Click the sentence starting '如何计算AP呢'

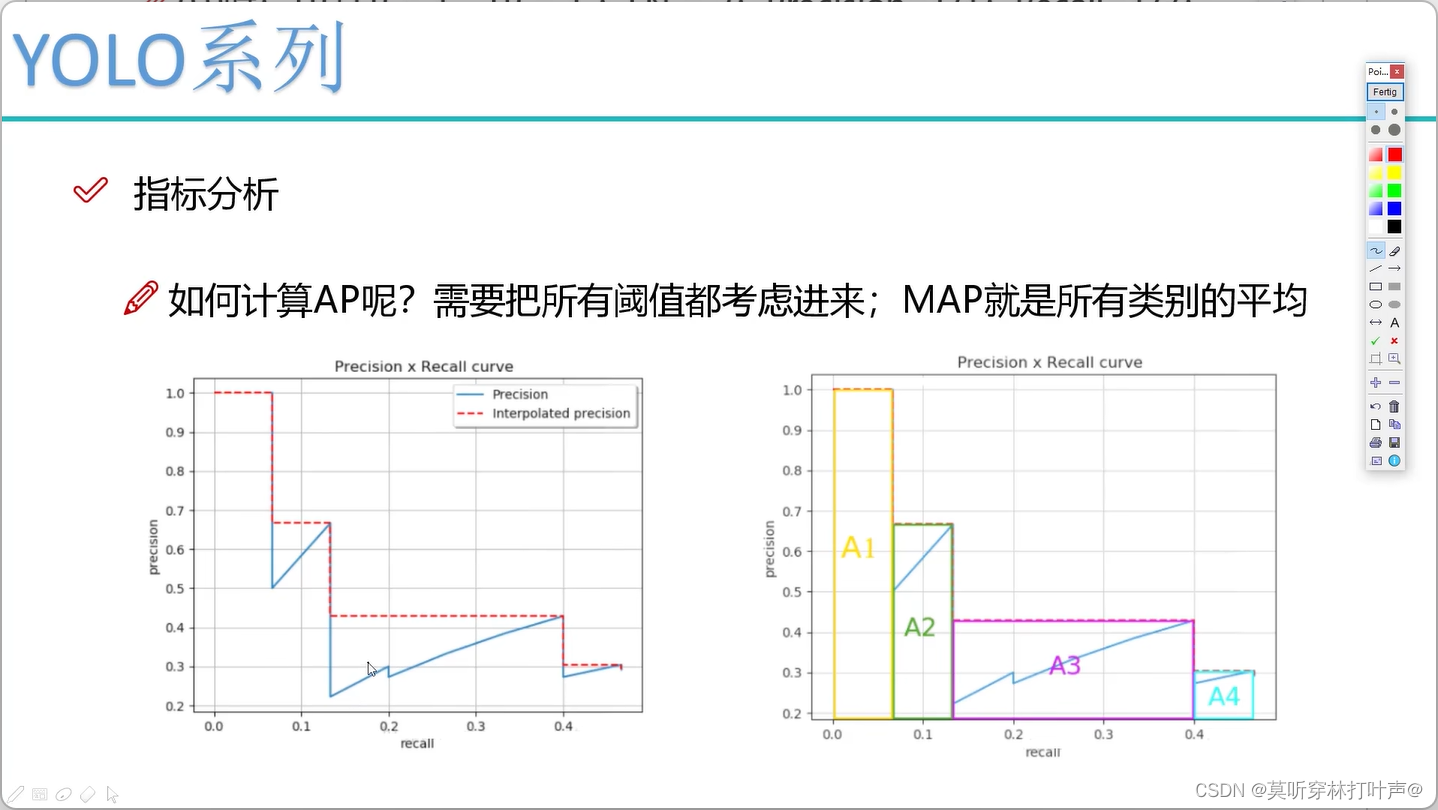coord(737,300)
